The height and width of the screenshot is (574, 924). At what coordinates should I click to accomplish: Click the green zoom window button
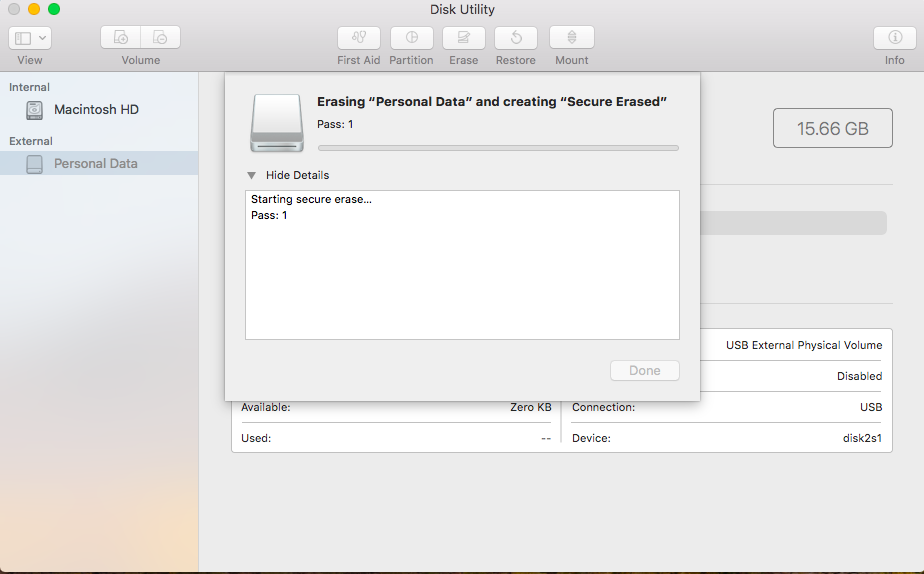pos(54,9)
